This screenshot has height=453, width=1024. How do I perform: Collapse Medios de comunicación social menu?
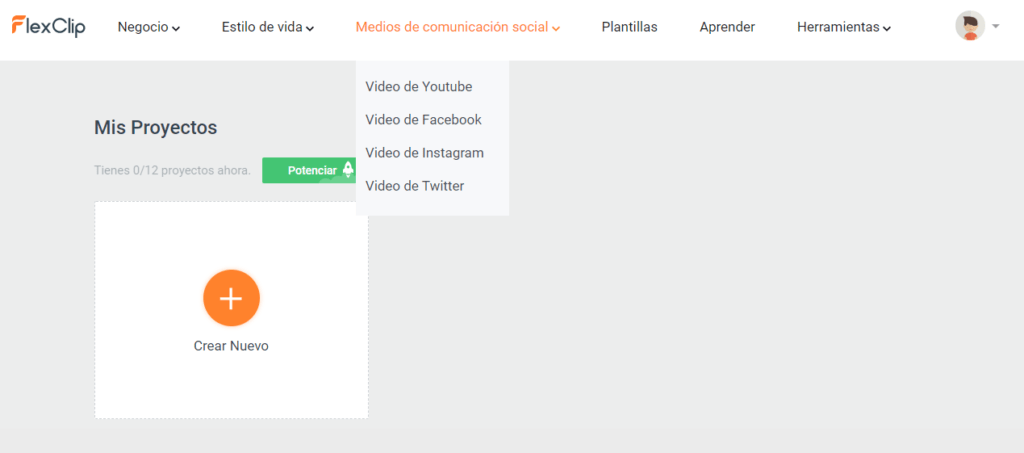[458, 27]
